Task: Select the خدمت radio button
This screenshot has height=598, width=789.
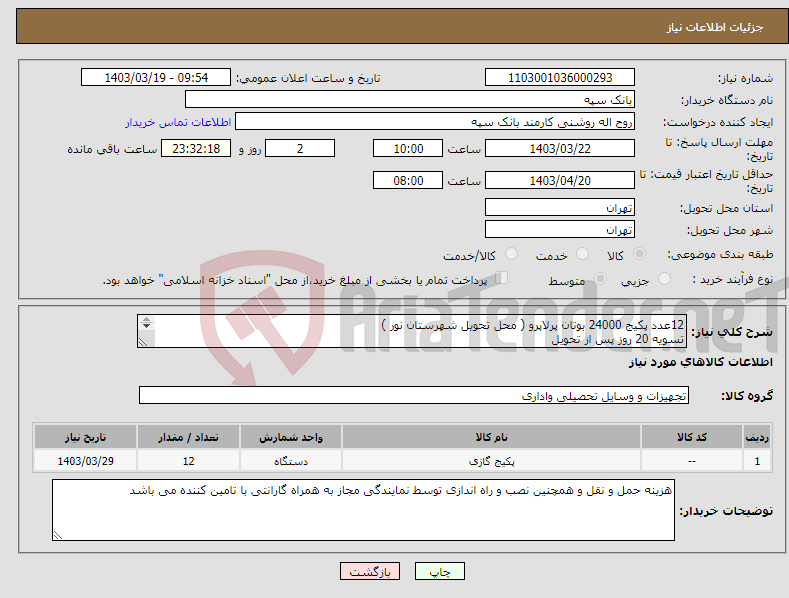Action: point(582,254)
